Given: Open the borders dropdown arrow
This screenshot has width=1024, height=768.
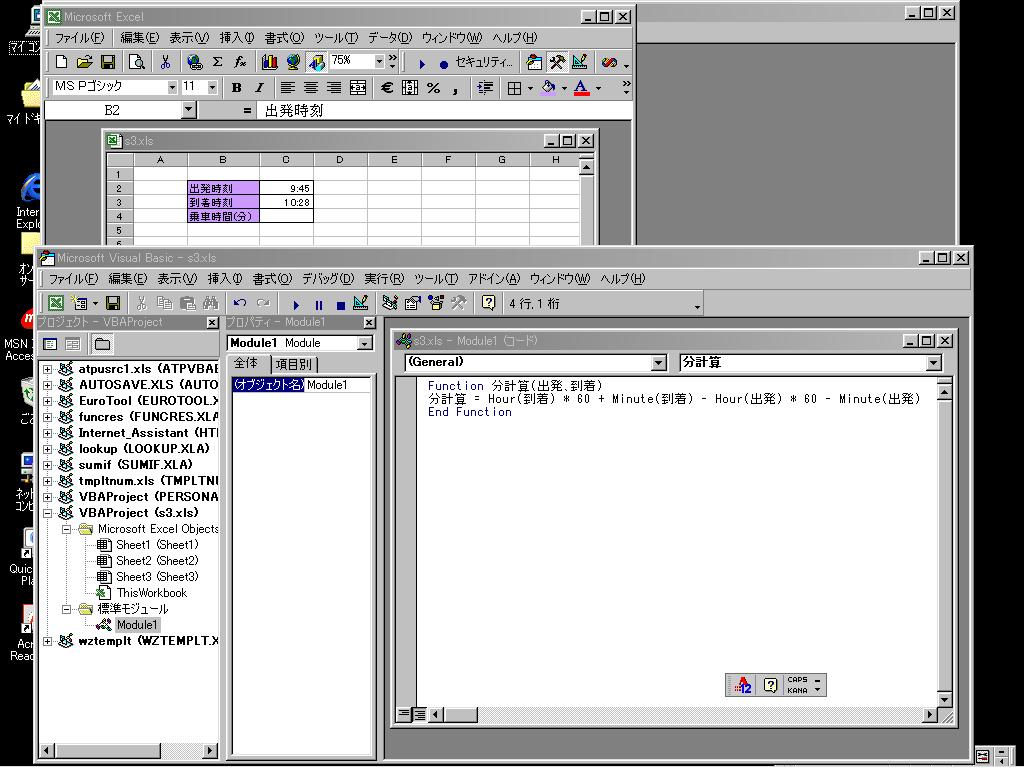Looking at the screenshot, I should [x=530, y=88].
